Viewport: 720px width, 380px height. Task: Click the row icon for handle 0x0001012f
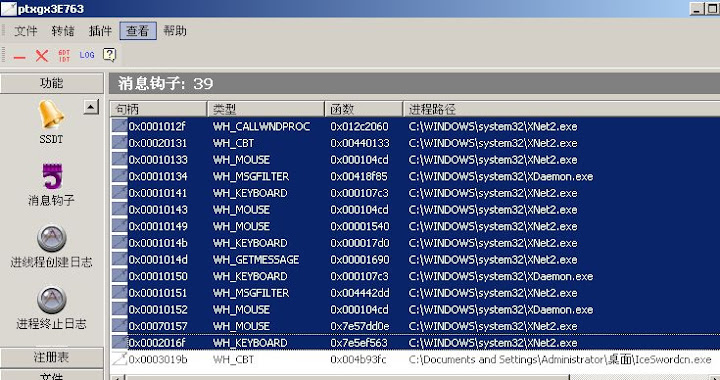(x=119, y=126)
